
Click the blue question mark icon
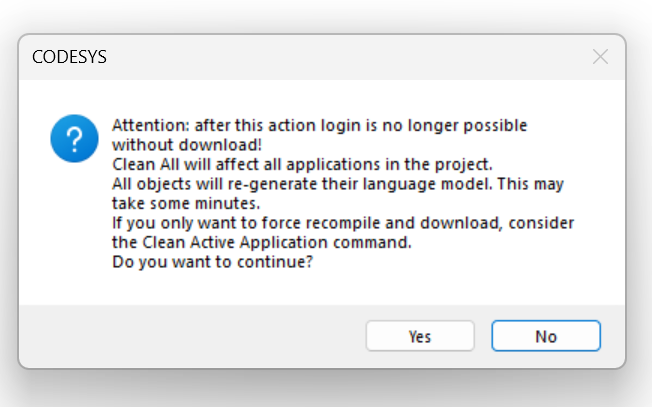[x=74, y=138]
